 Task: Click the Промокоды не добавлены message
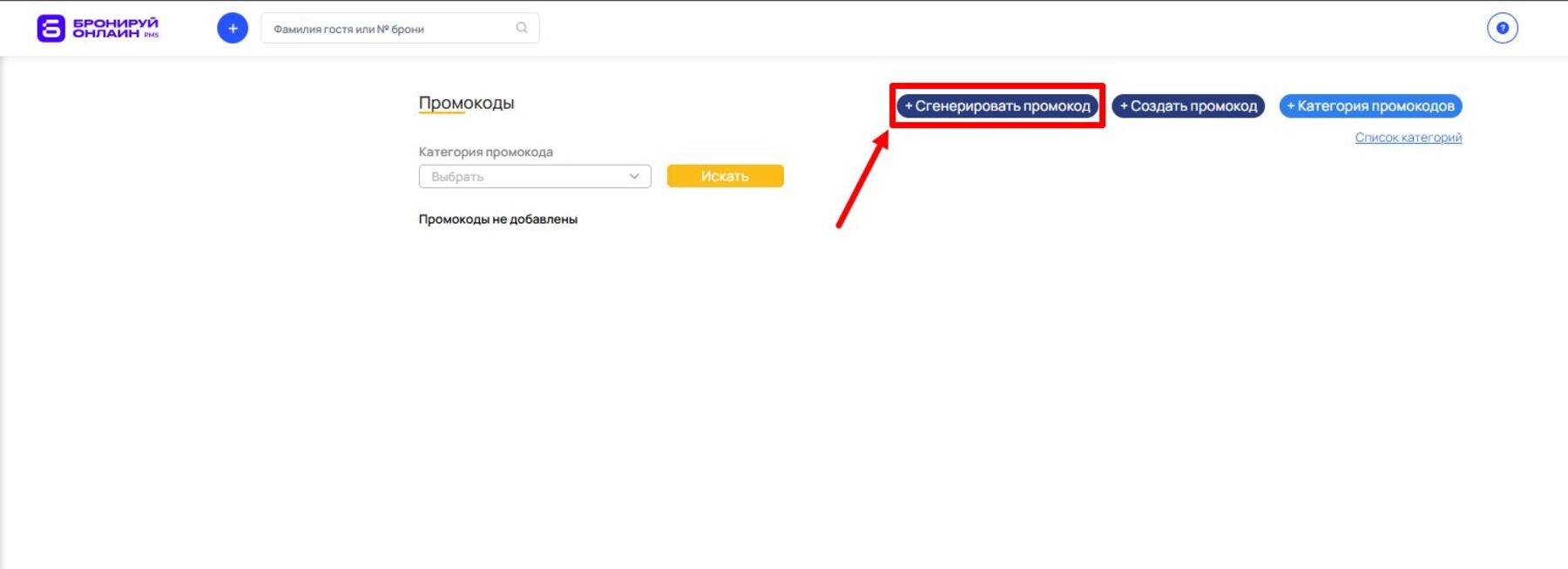(497, 220)
